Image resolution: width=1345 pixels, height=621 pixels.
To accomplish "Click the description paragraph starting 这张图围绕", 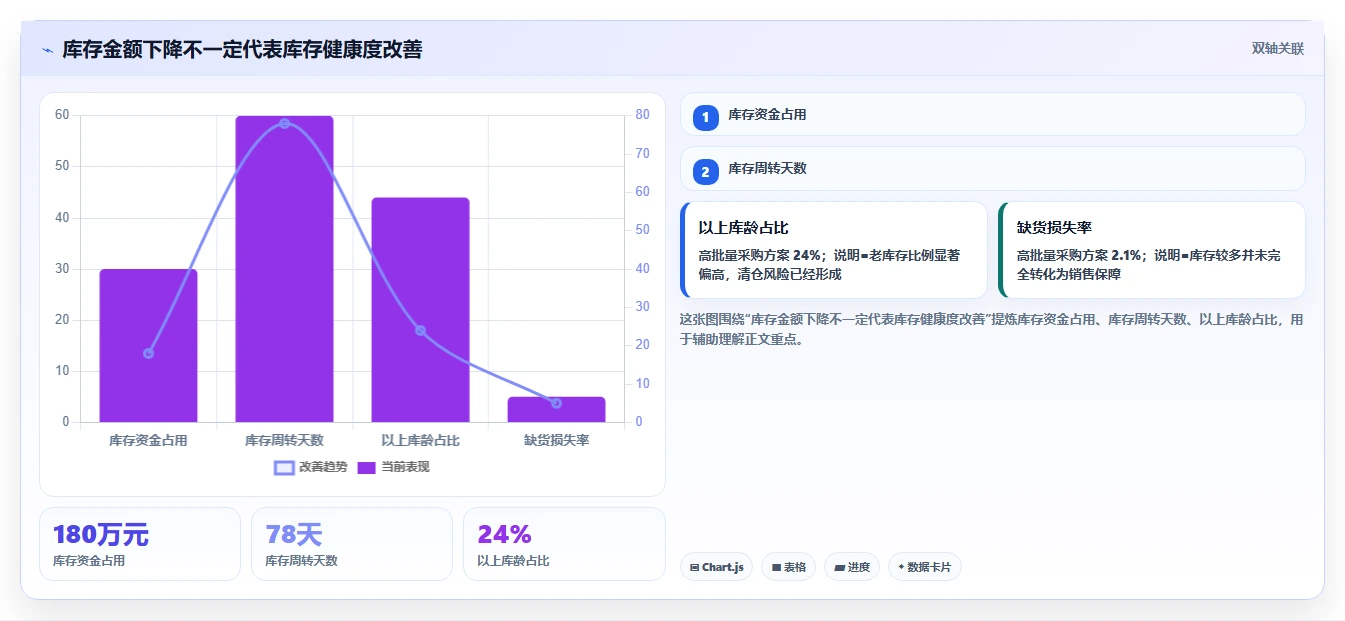I will [992, 329].
